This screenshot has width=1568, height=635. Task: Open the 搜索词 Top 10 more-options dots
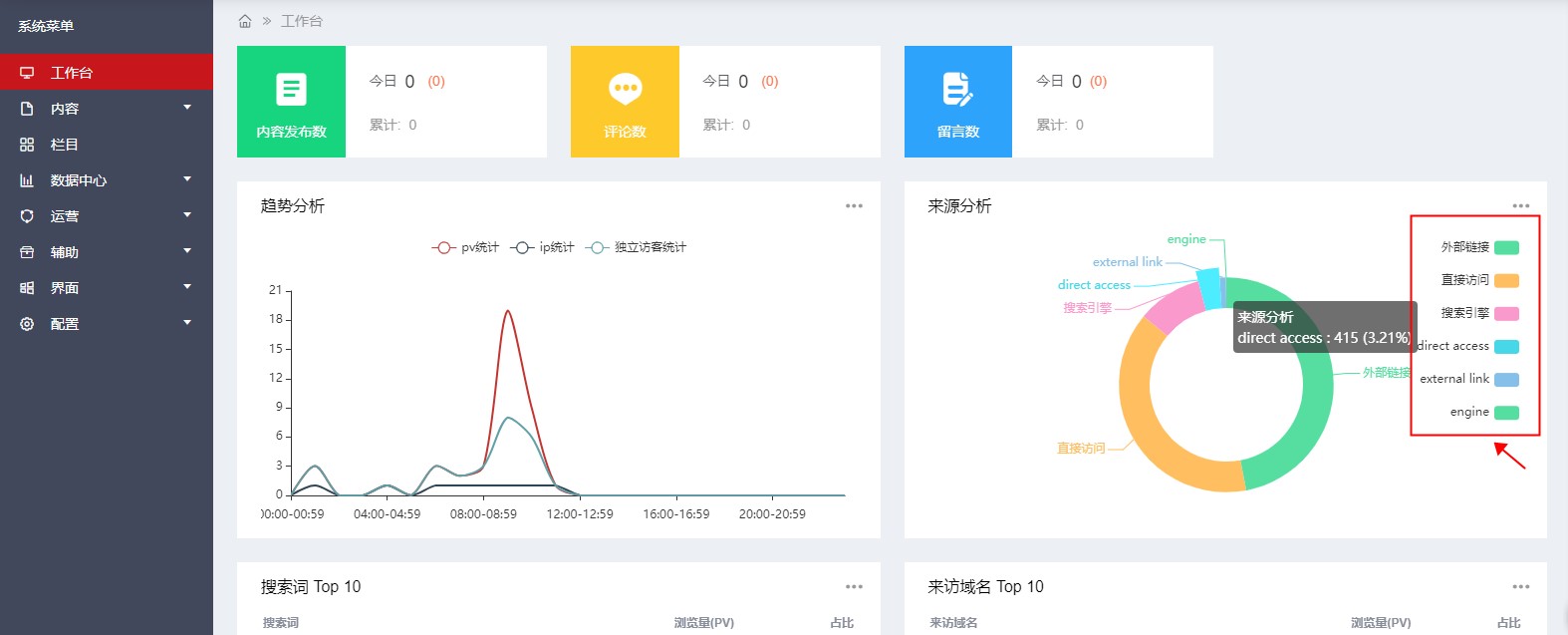coord(854,587)
